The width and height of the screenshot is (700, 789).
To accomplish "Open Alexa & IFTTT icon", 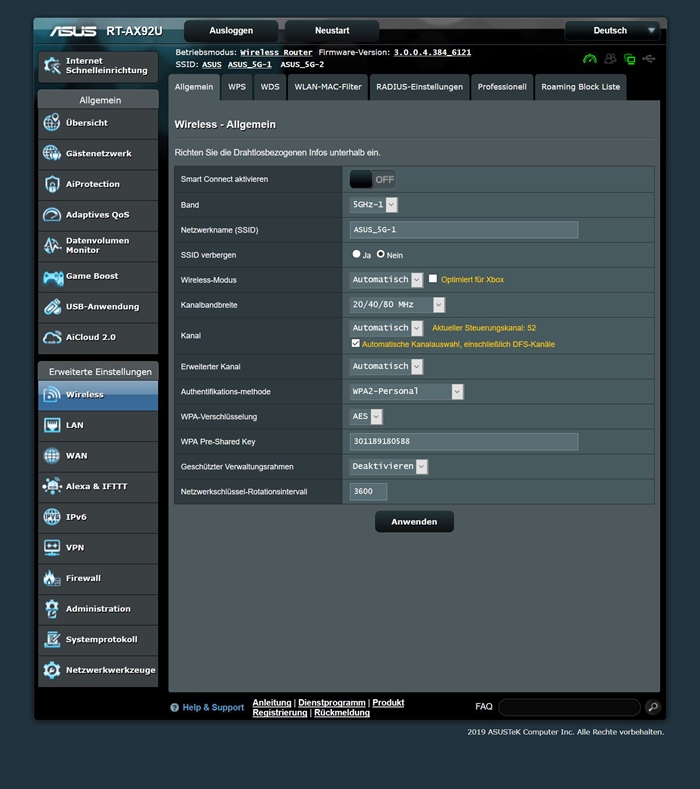I will click(52, 486).
